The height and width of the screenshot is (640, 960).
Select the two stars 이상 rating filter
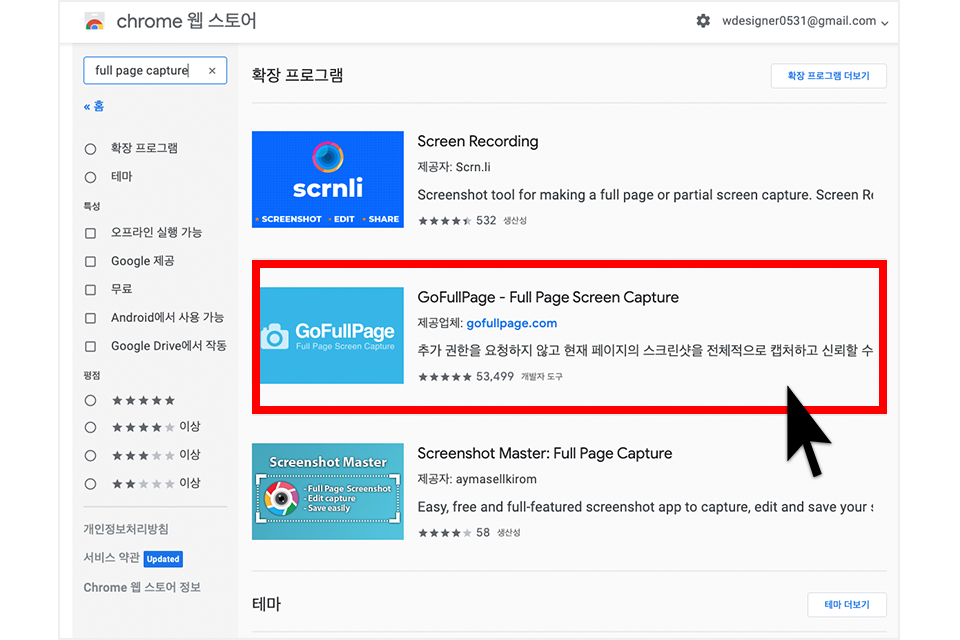coord(91,484)
